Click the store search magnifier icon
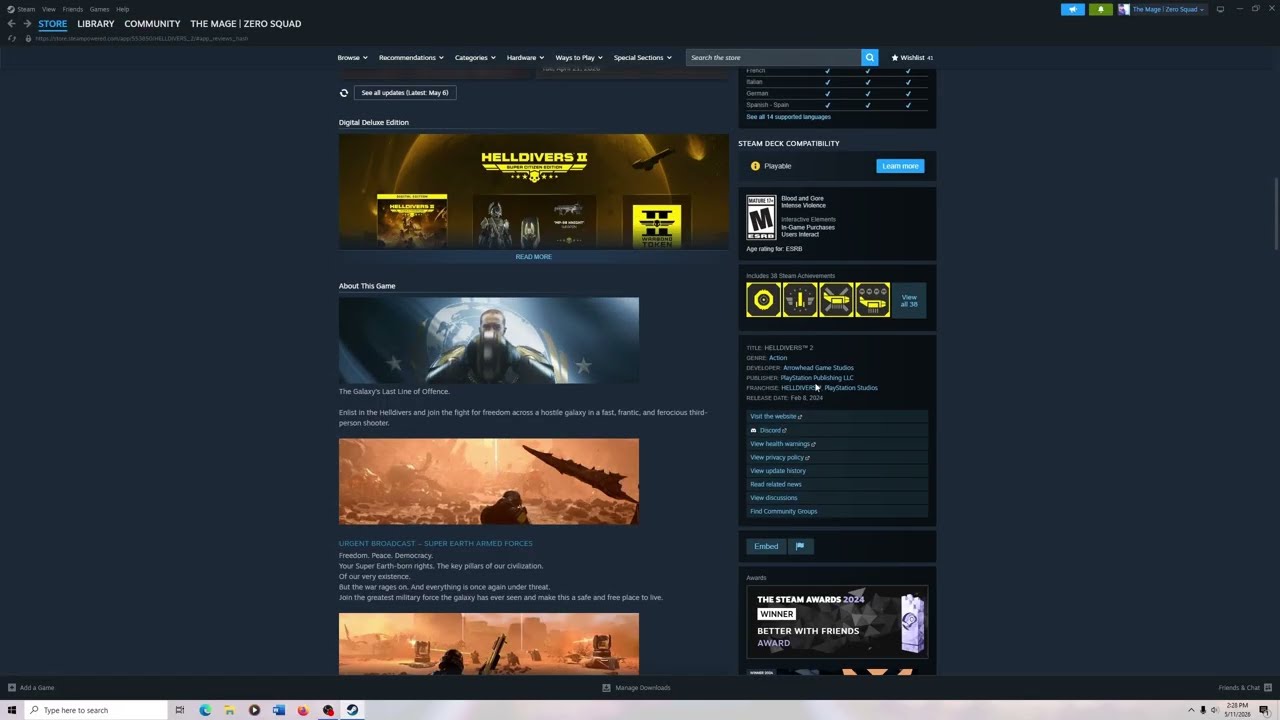The height and width of the screenshot is (720, 1280). pyautogui.click(x=870, y=58)
